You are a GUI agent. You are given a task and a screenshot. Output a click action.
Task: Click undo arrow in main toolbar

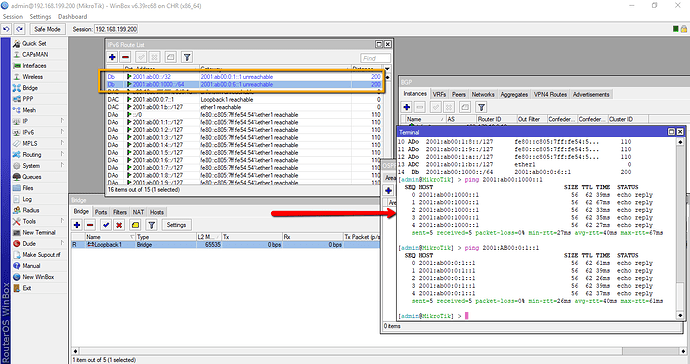(x=6, y=29)
